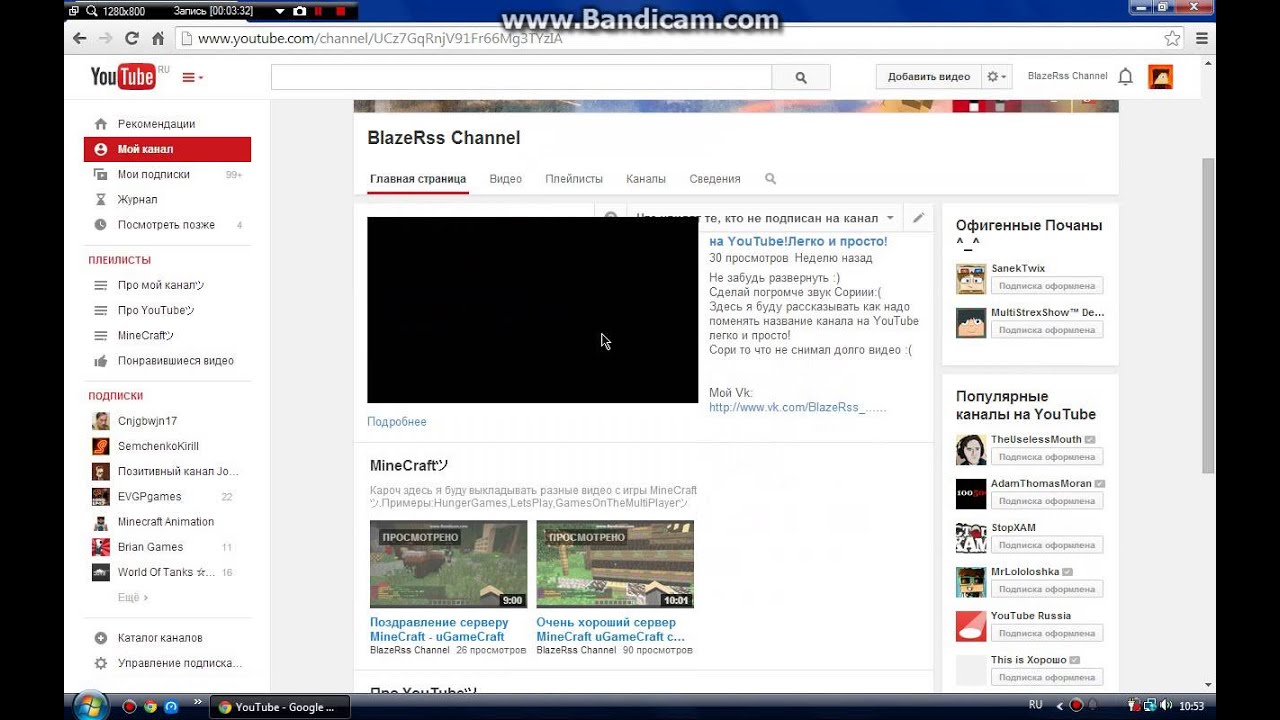The width and height of the screenshot is (1280, 720).
Task: Click the search magnifier button
Action: 801,77
